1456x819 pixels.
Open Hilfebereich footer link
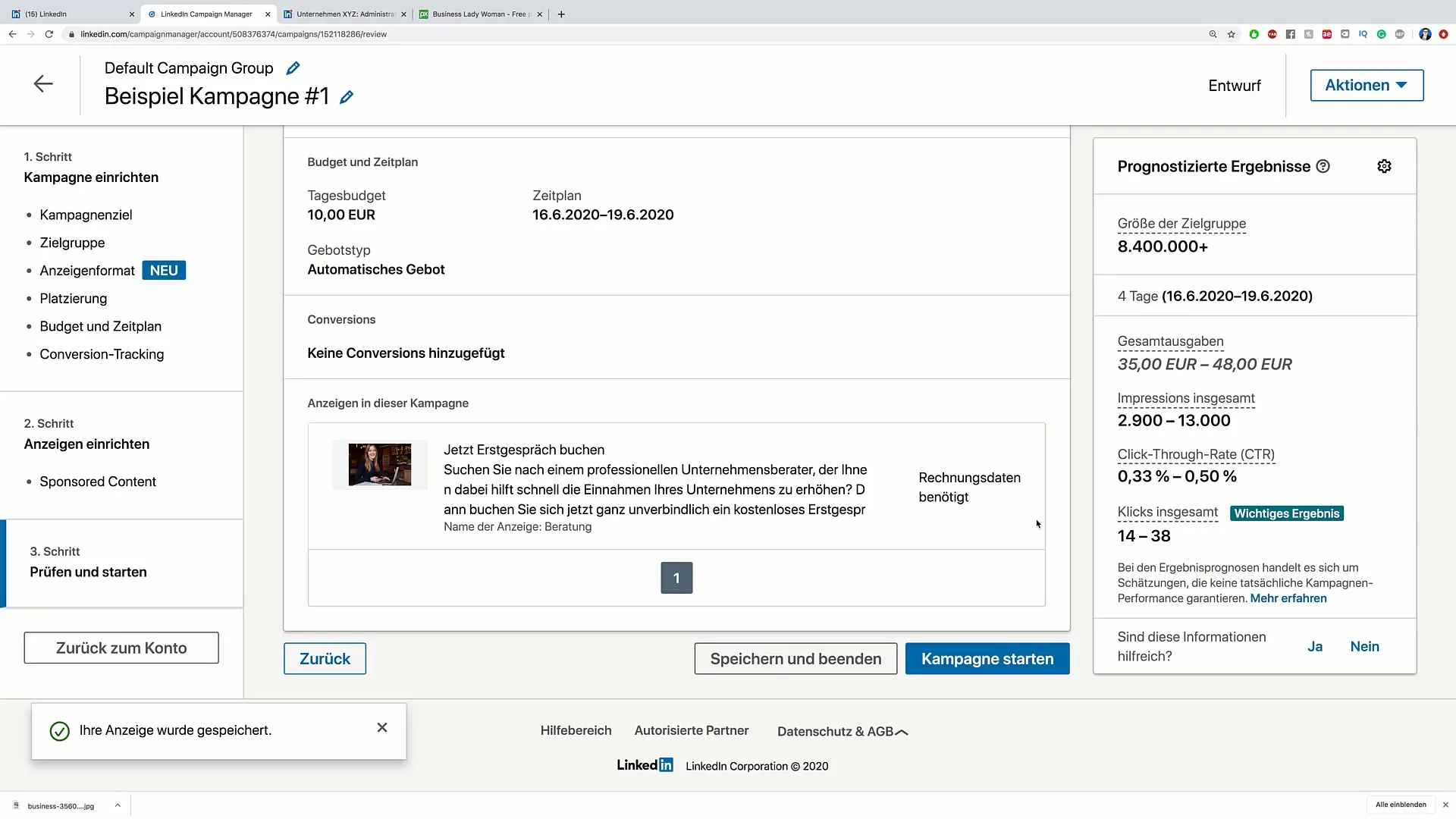coord(576,730)
